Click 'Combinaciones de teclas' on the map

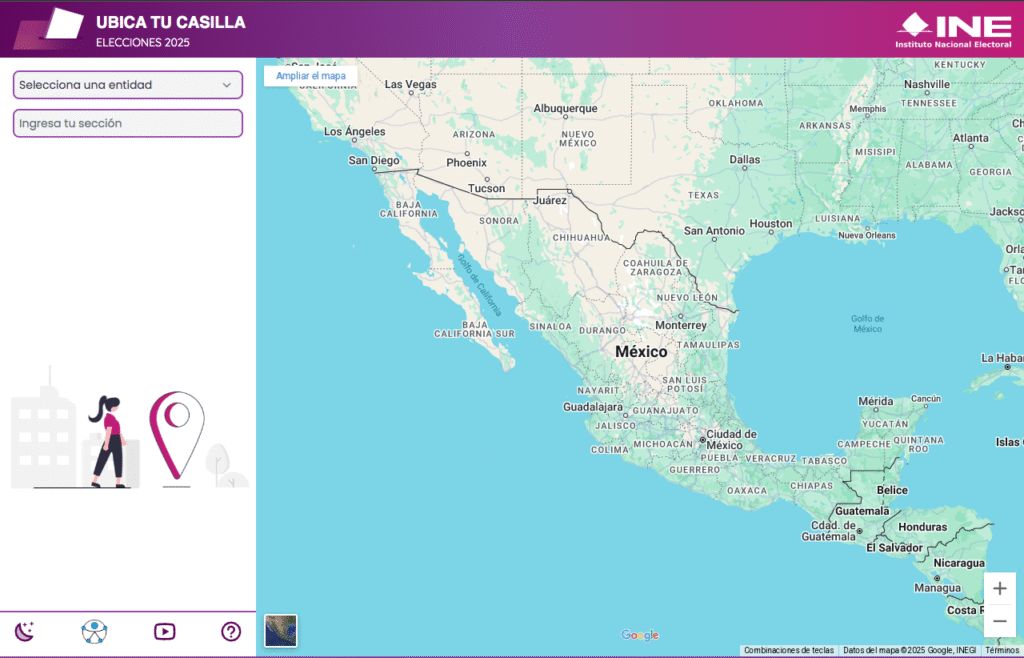[x=788, y=650]
